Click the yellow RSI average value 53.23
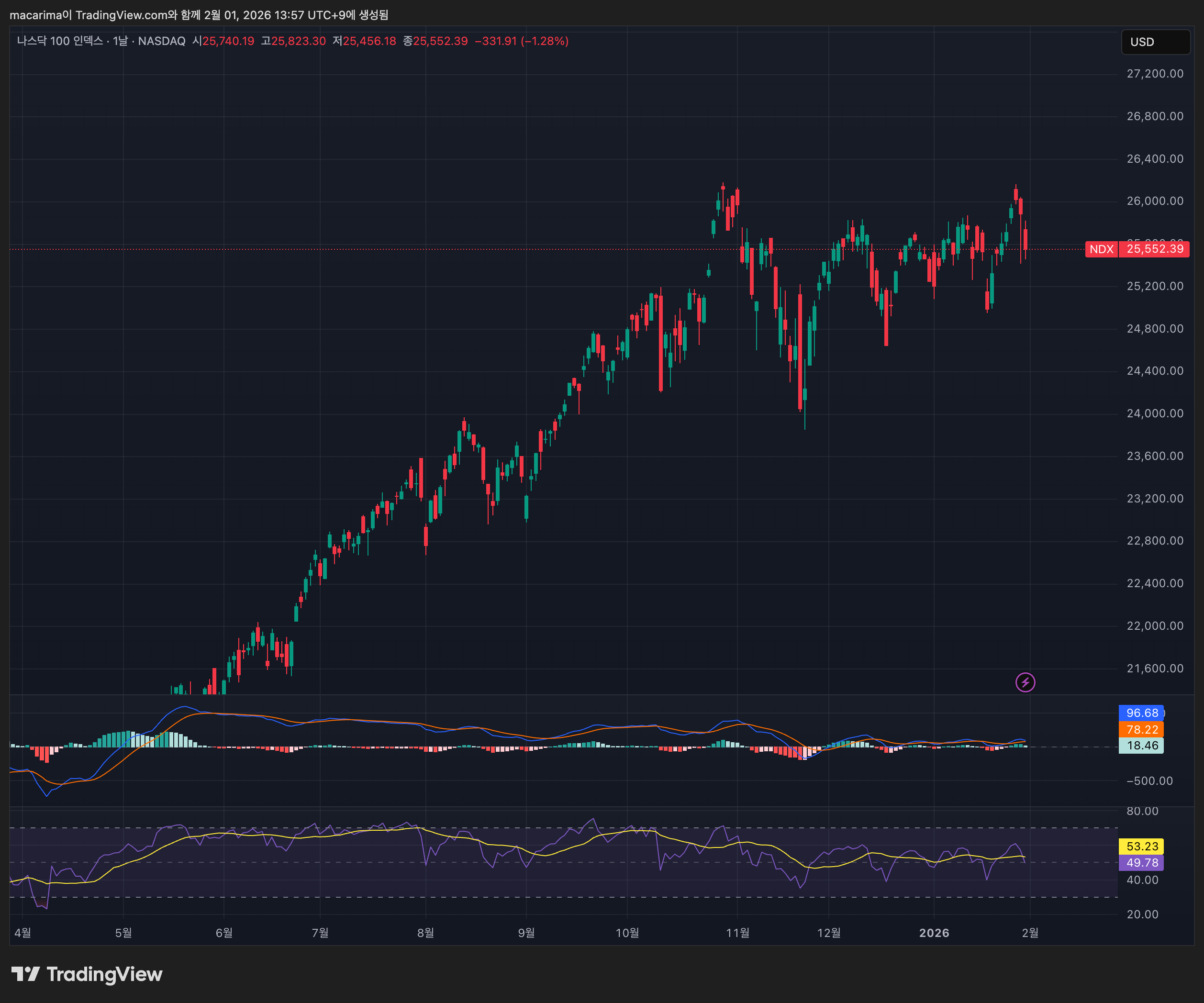Screen dimensions: 1204x1003 (1141, 847)
